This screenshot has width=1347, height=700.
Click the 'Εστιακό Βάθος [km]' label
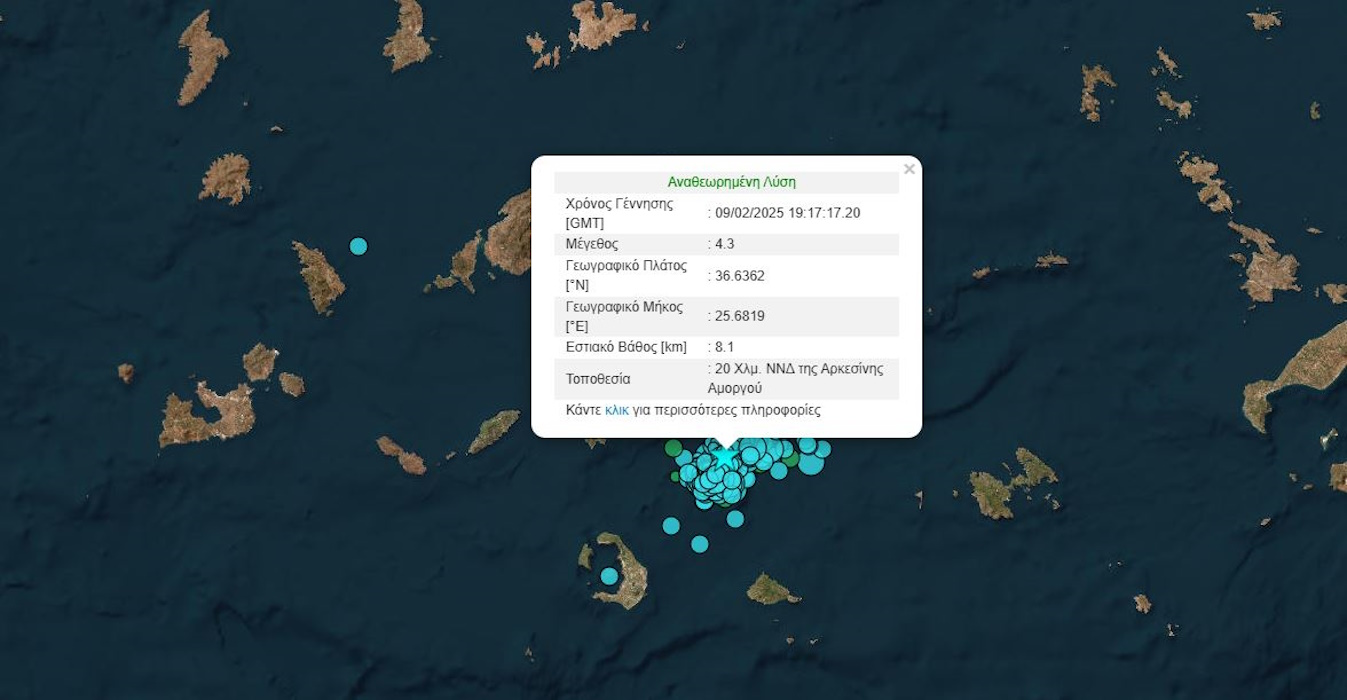click(x=626, y=347)
